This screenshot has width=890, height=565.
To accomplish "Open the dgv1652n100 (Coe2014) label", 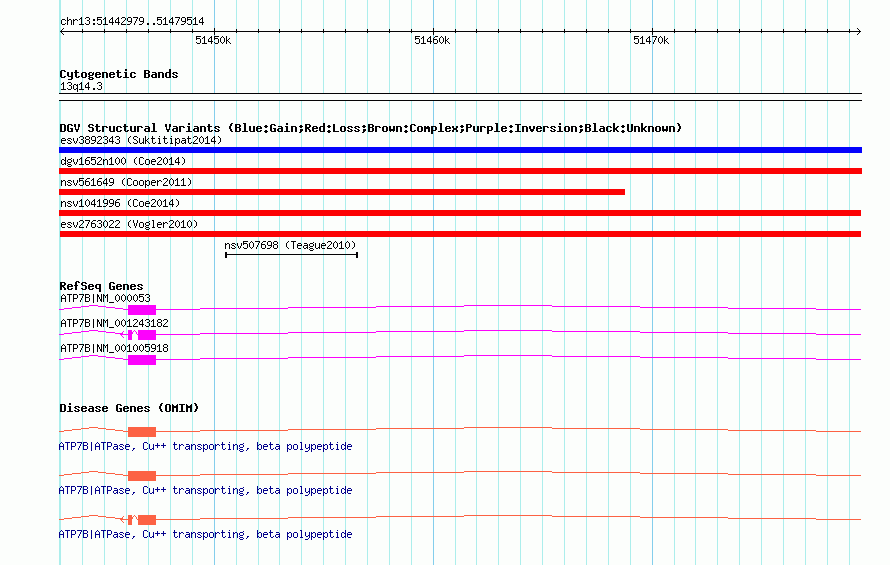I will (x=123, y=161).
